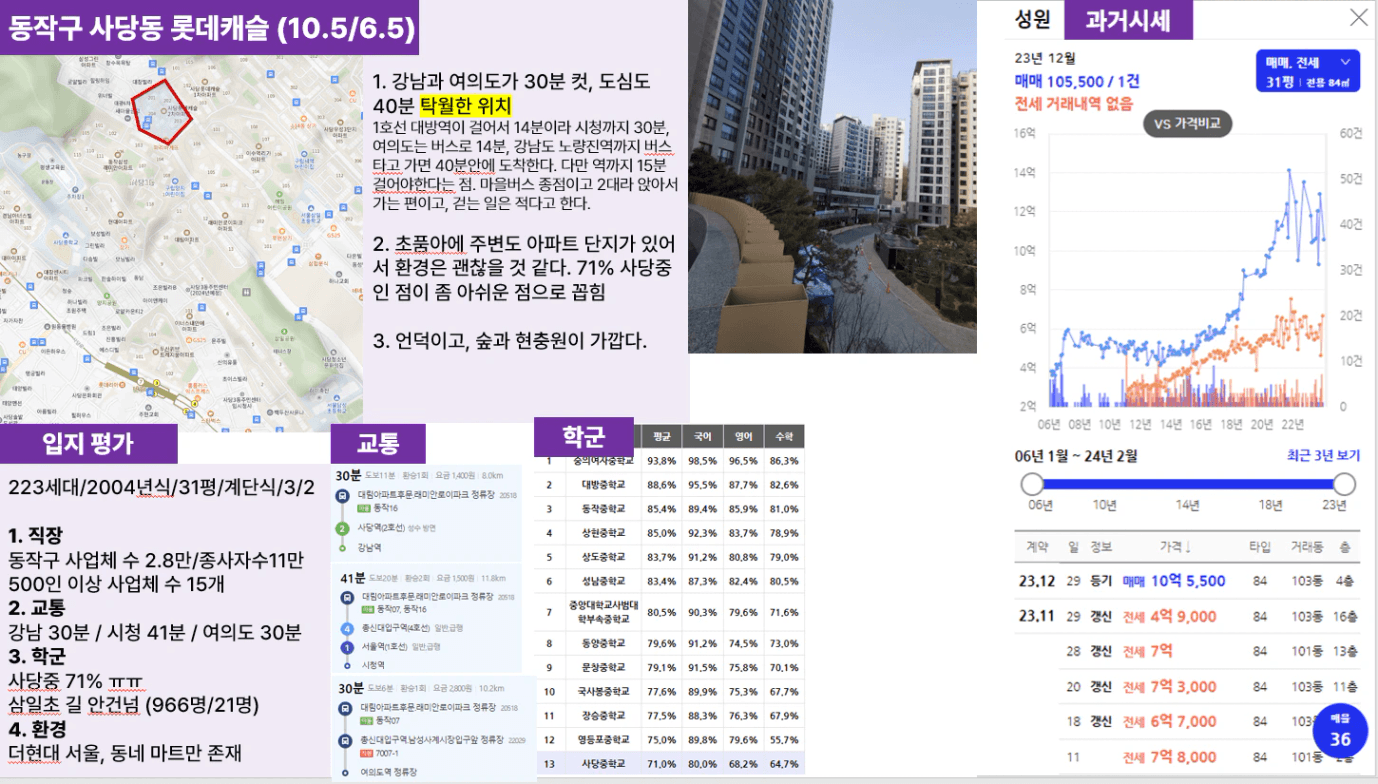Screen dimensions: 1378x784
Task: Click the 최근 3년 보기 link
Action: pos(1323,456)
